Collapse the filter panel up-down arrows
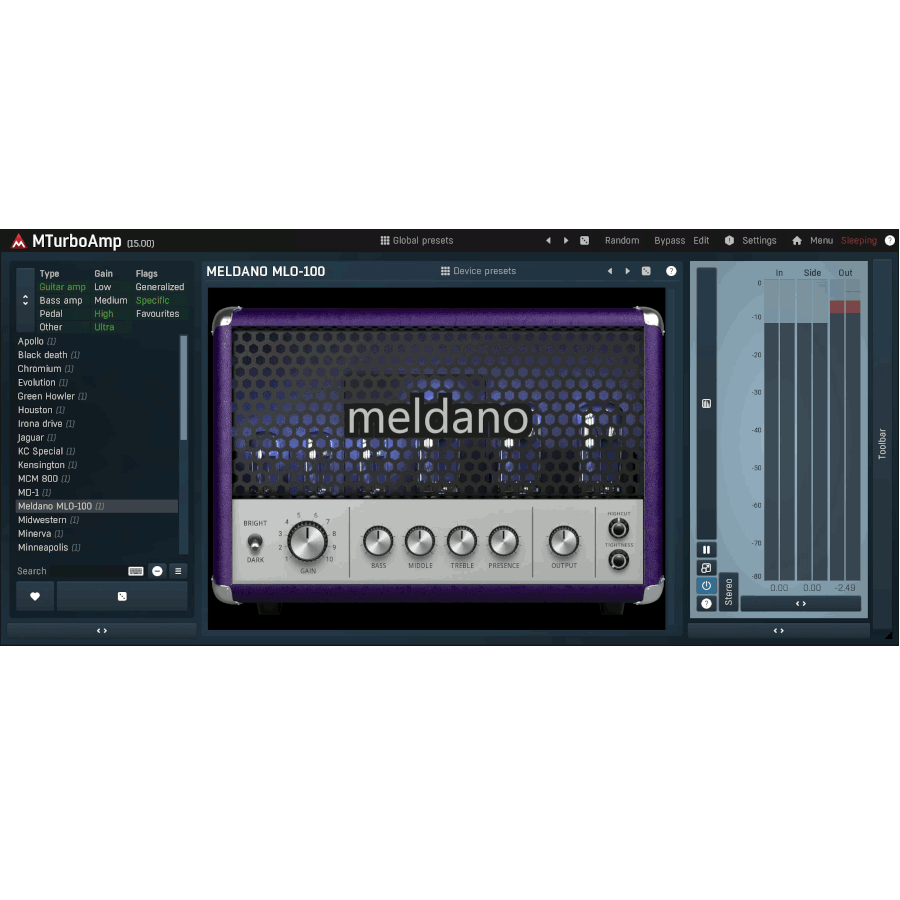 click(25, 300)
